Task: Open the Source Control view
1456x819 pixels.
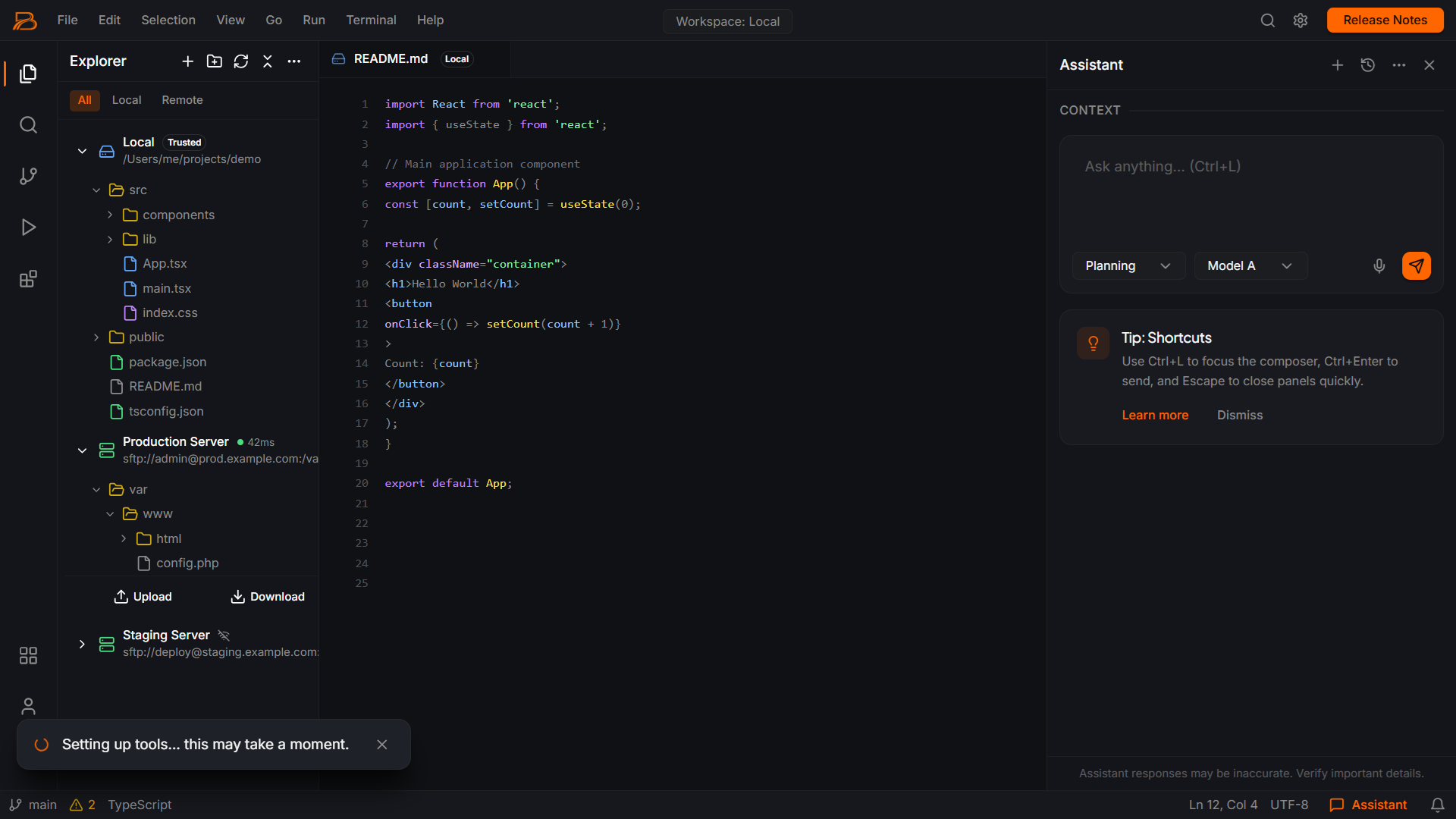Action: tap(28, 176)
